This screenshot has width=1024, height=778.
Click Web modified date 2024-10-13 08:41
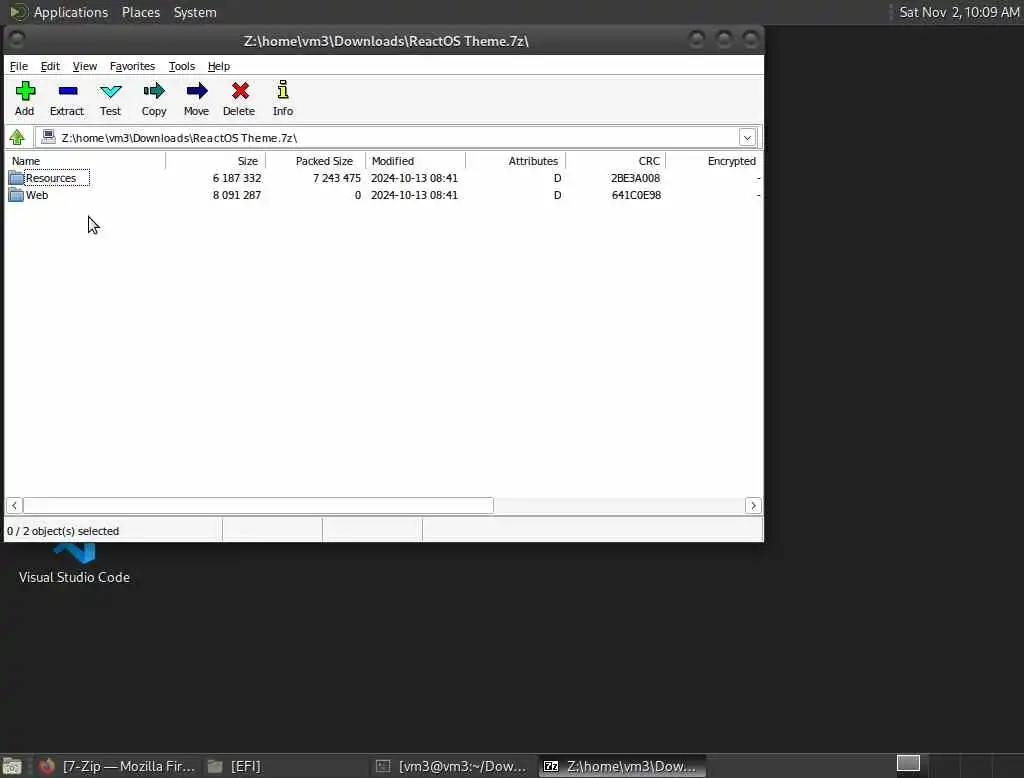pyautogui.click(x=414, y=195)
